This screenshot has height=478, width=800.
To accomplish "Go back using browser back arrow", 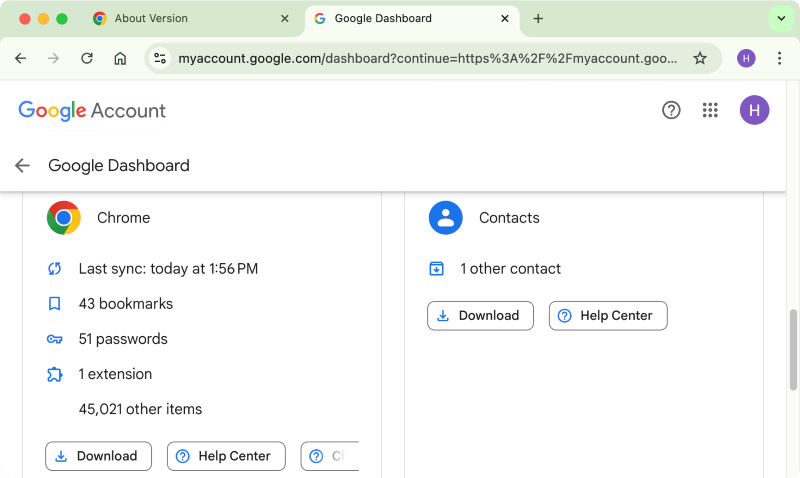I will [x=20, y=58].
